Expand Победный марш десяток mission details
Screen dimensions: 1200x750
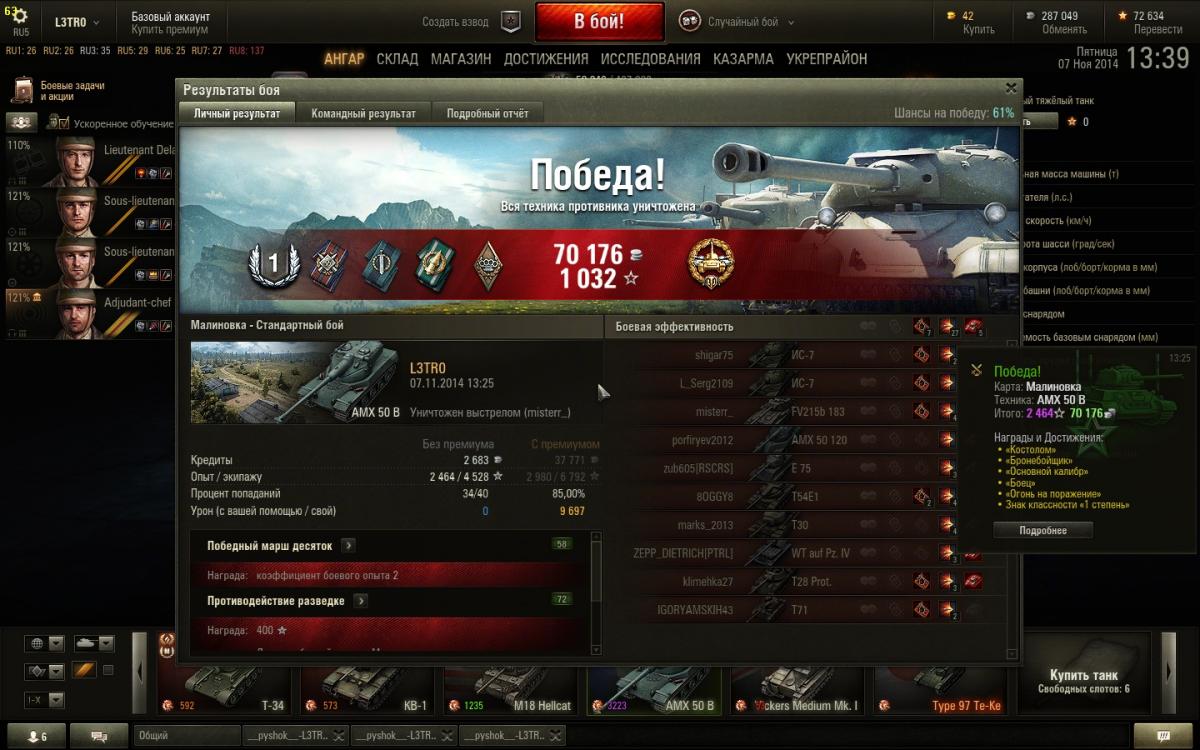point(348,546)
